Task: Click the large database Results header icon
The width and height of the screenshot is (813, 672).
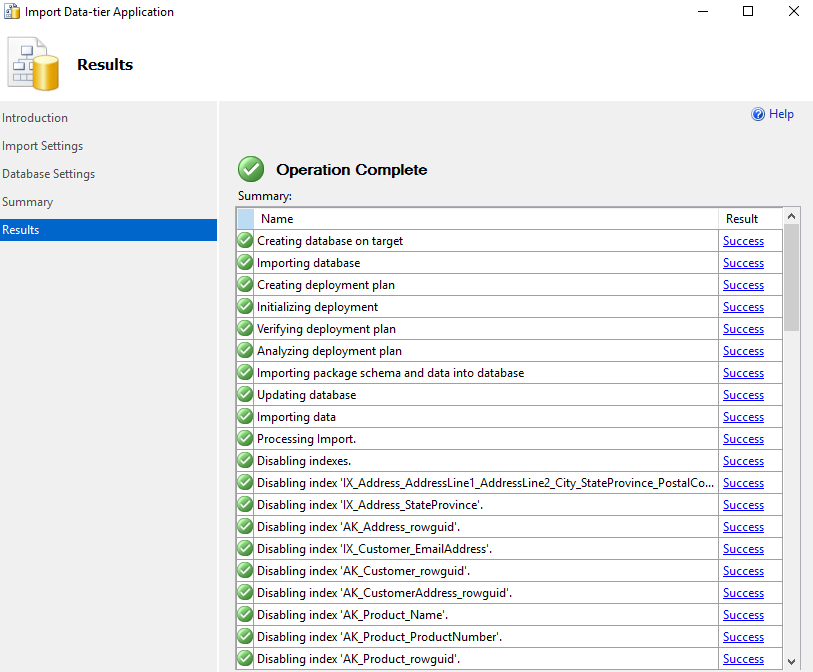Action: 36,65
